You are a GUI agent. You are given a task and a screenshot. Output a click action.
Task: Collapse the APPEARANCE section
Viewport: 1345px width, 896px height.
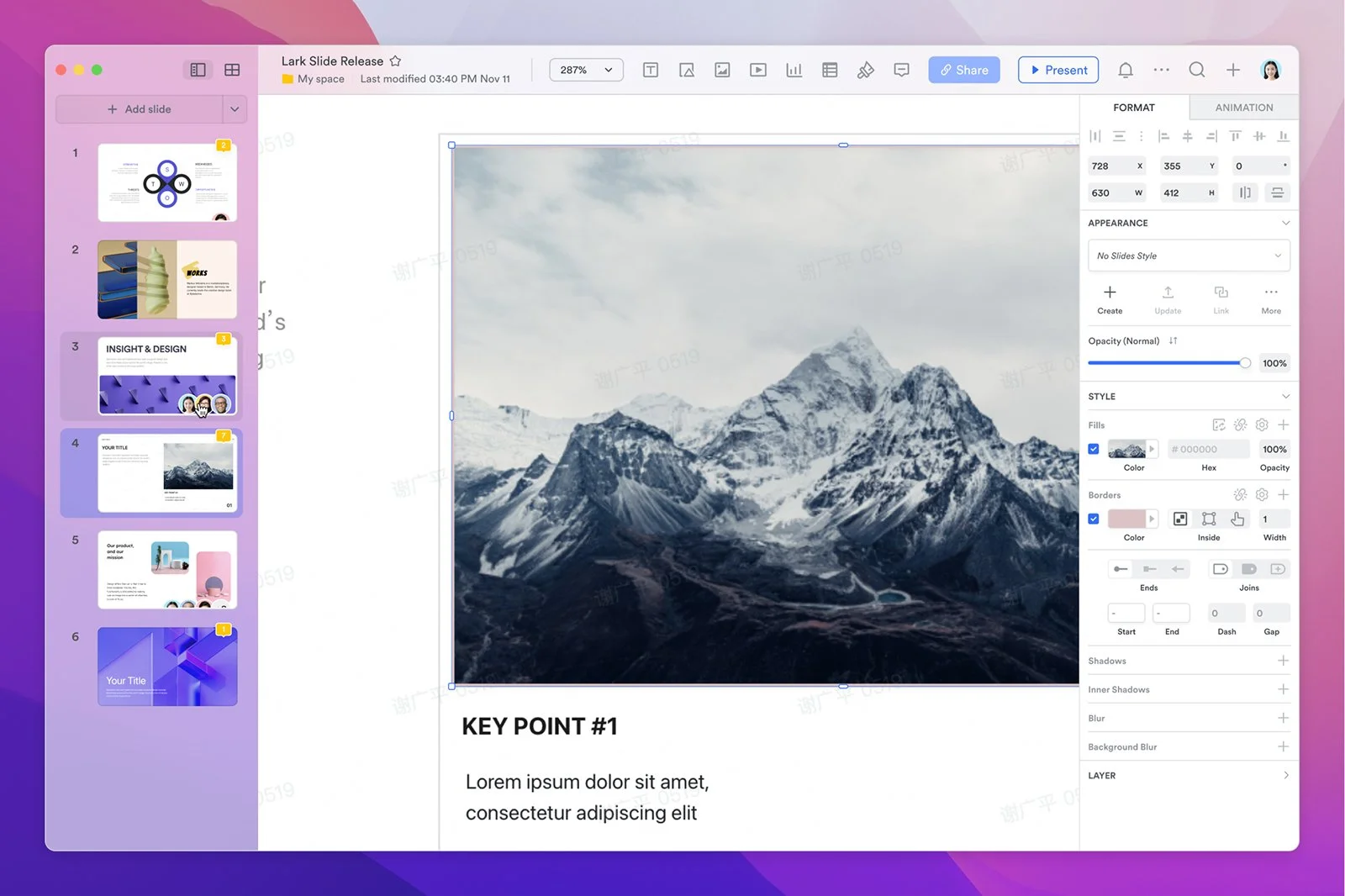click(1285, 223)
